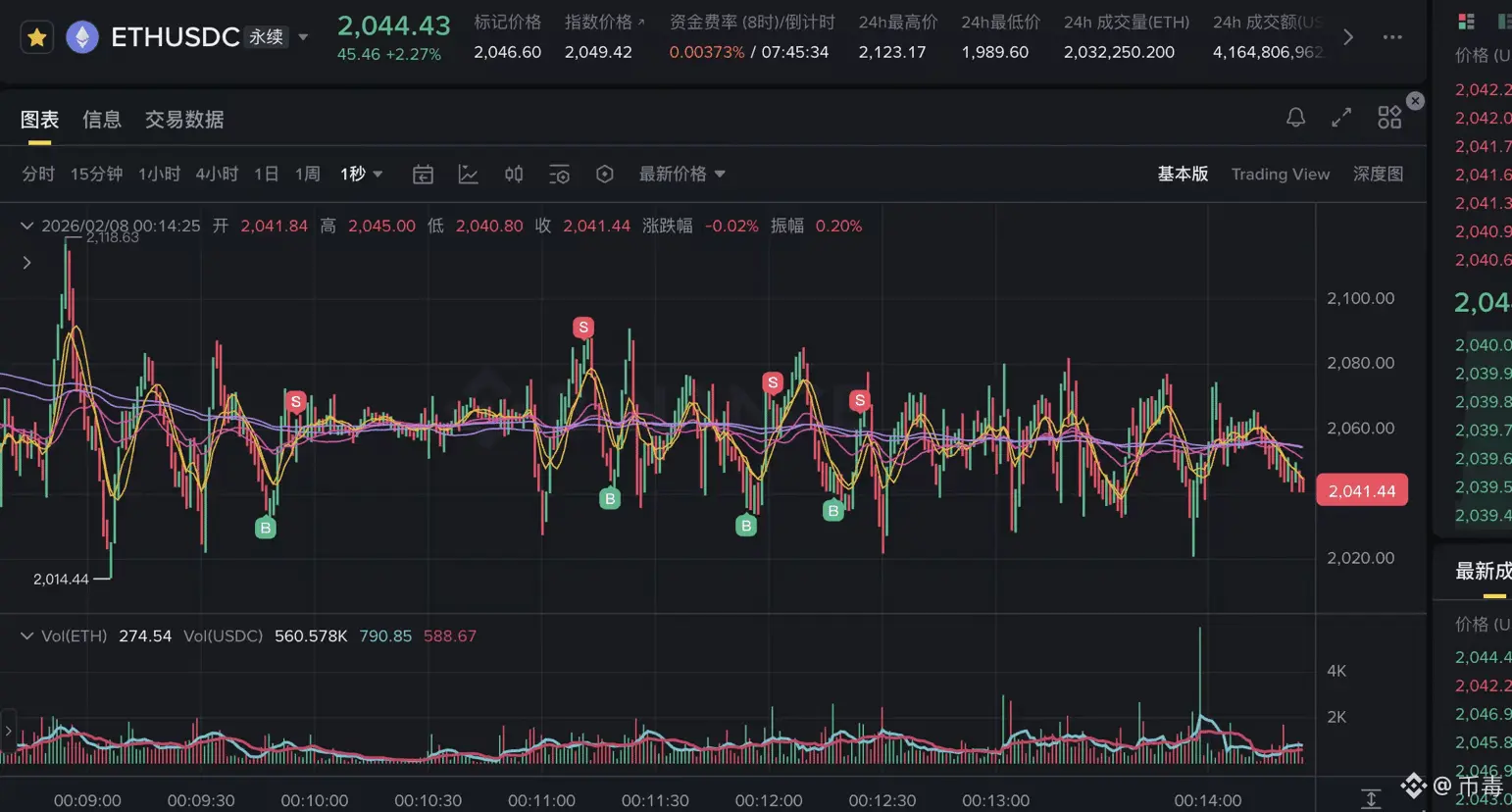The height and width of the screenshot is (812, 1512).
Task: Click the 24h 成交量(ETH) value 2,032,250.200
Action: click(1119, 52)
